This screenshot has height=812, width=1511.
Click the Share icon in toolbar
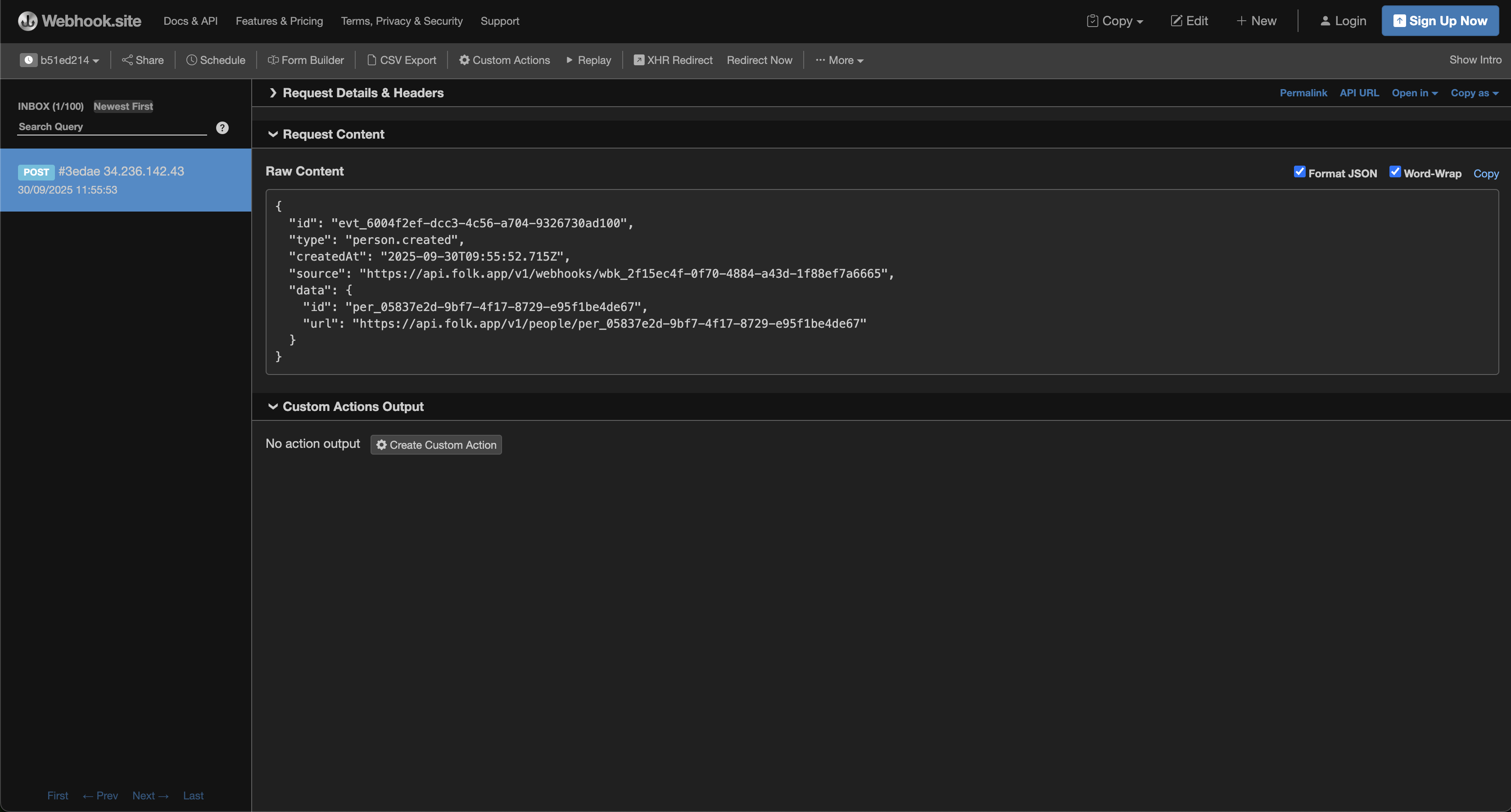127,60
